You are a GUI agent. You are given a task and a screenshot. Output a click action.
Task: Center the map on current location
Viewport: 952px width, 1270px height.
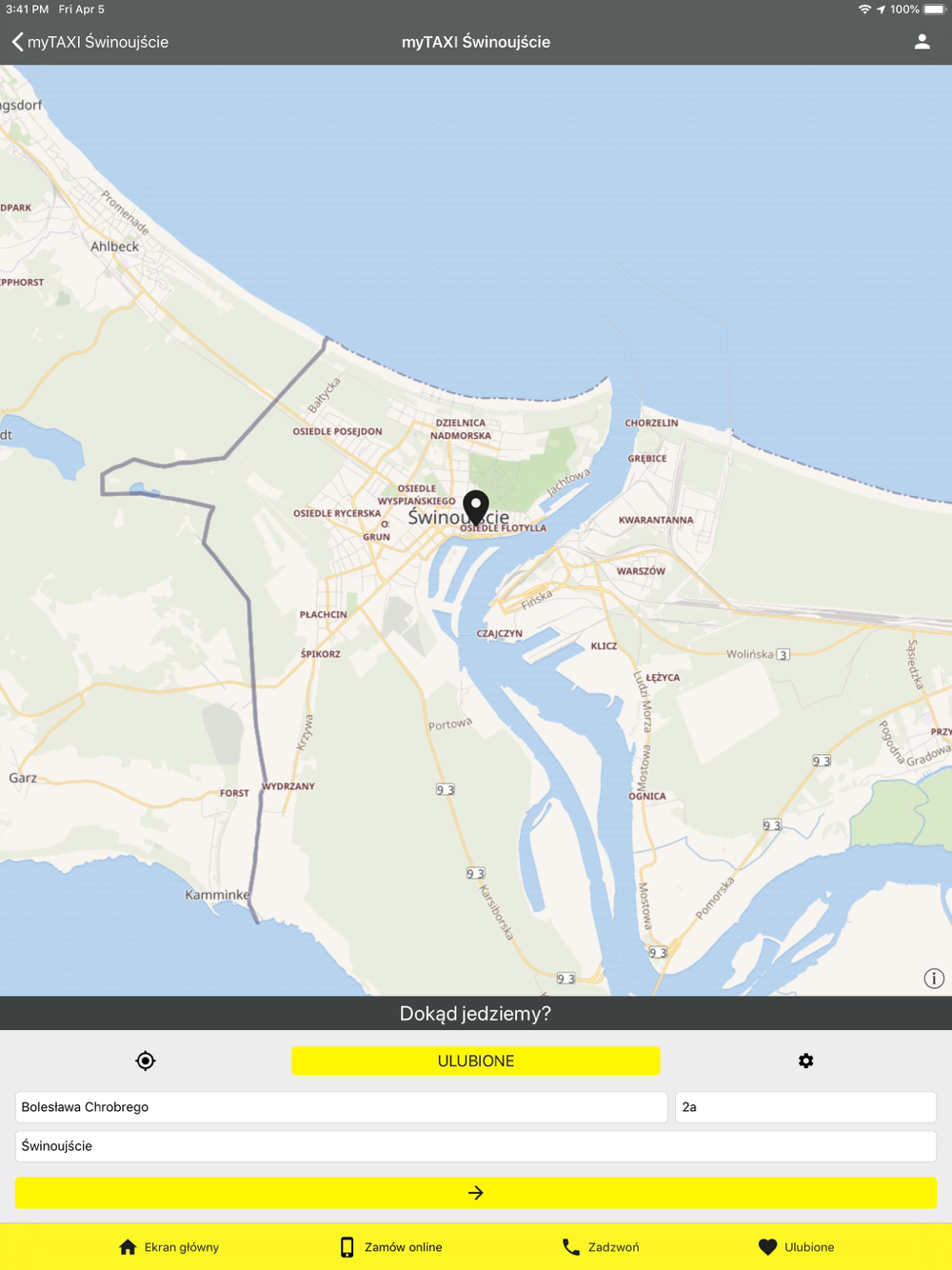pyautogui.click(x=145, y=1061)
